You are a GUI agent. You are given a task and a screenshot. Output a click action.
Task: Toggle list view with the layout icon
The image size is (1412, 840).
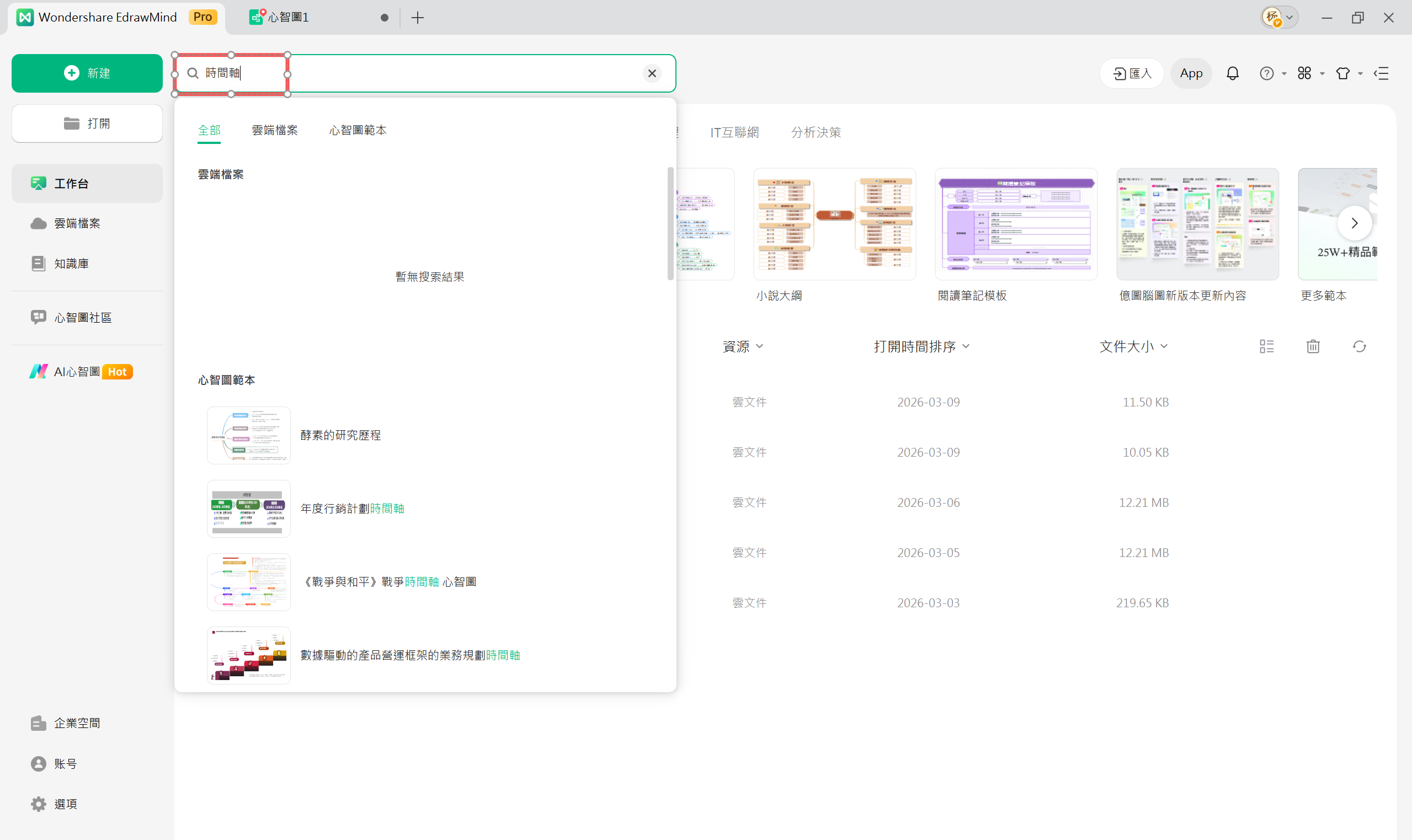click(1266, 346)
